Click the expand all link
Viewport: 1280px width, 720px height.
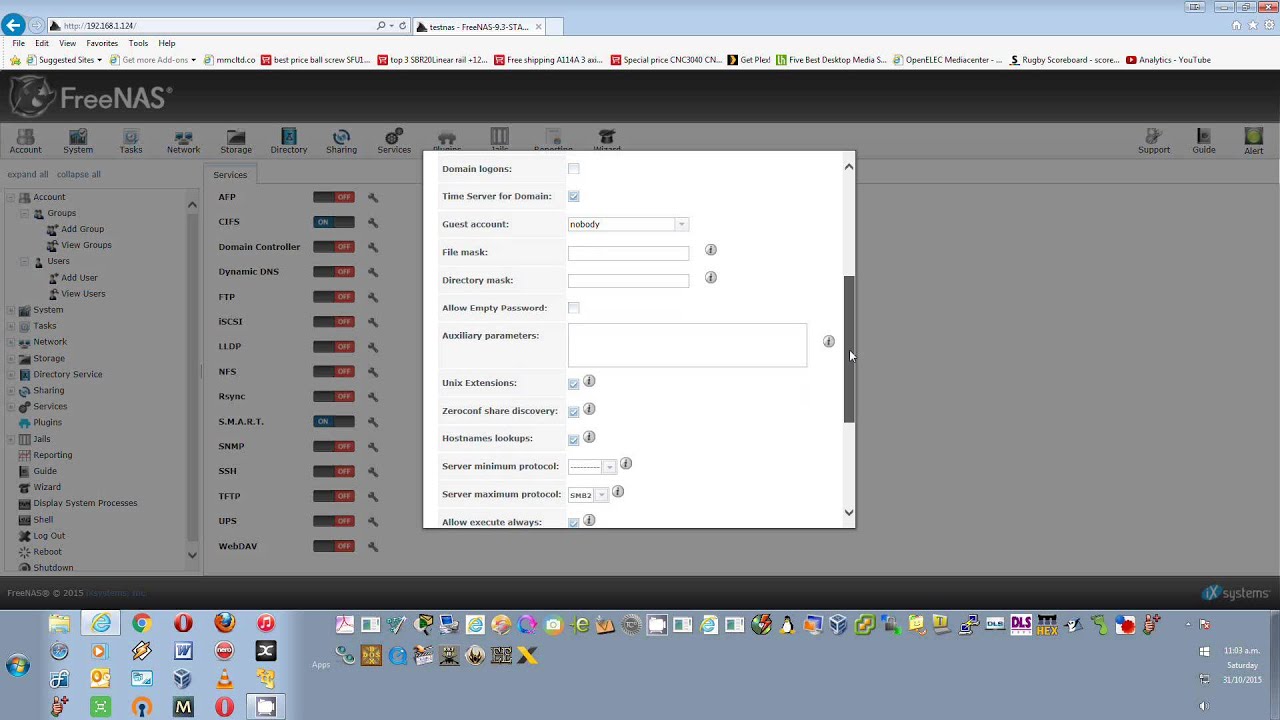tap(28, 174)
